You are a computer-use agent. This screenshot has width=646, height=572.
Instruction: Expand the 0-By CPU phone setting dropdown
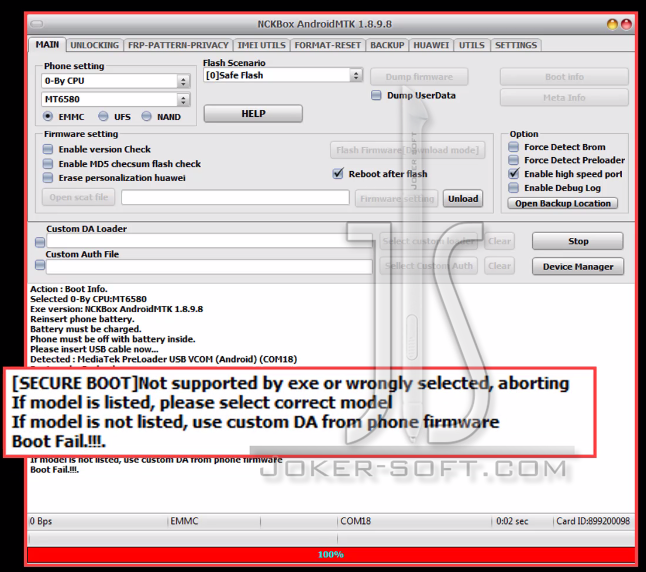(183, 81)
